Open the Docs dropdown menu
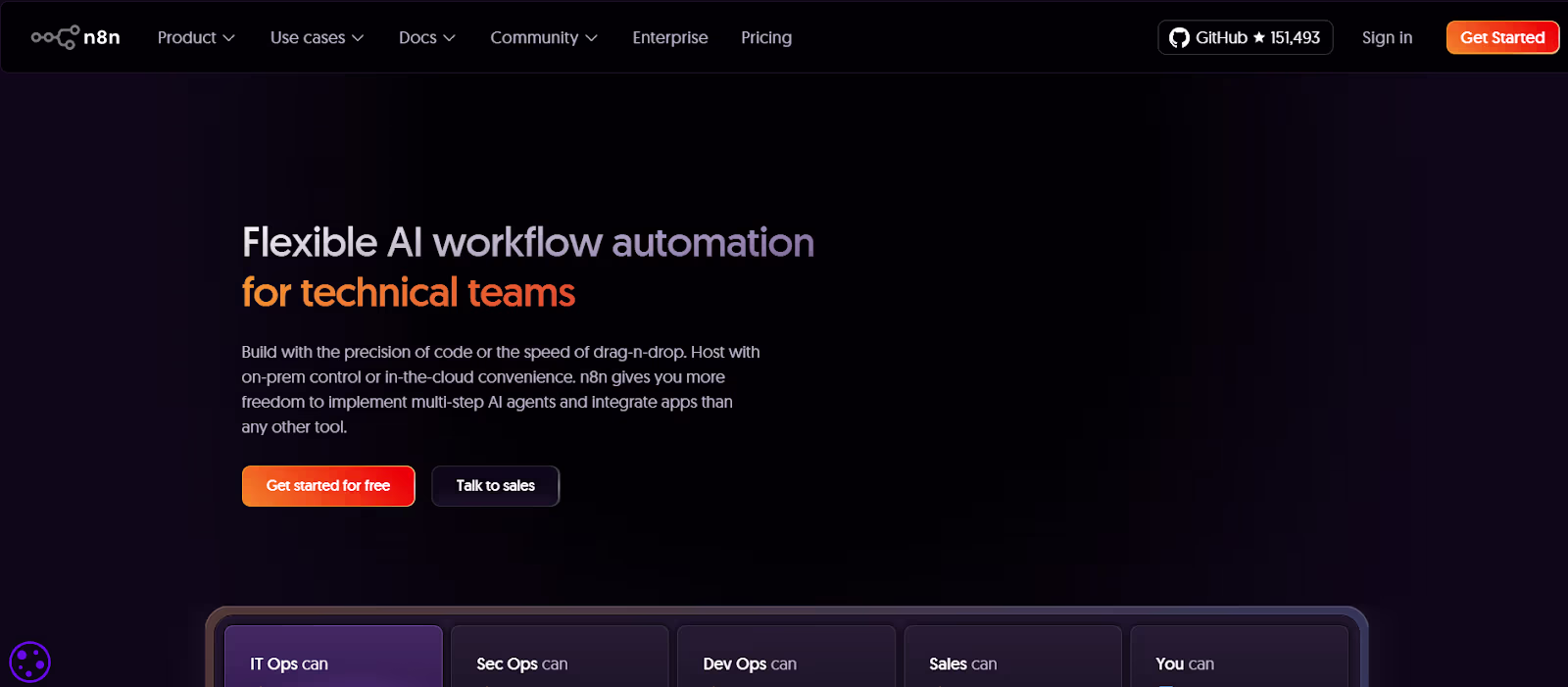 click(x=427, y=37)
